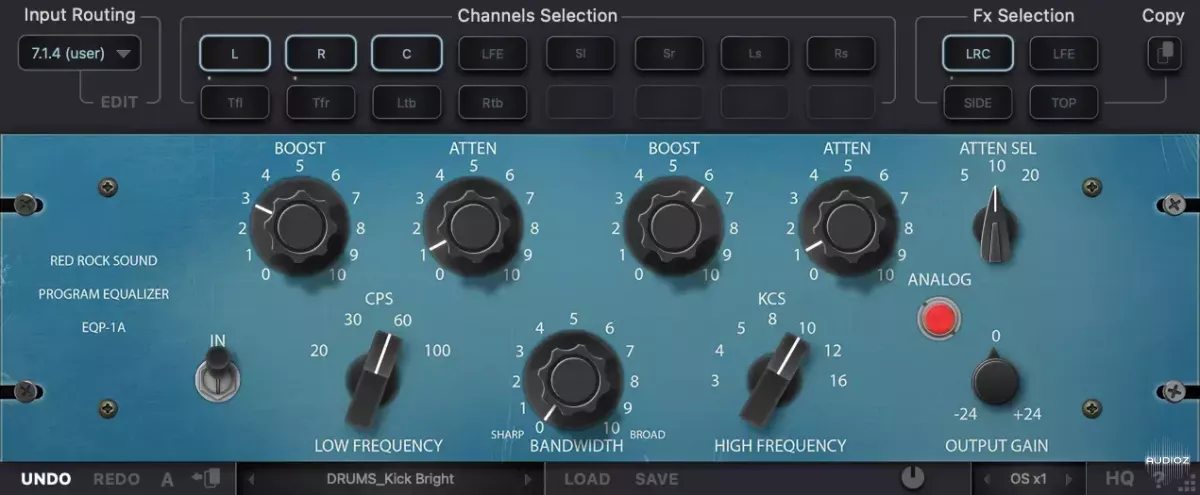Viewport: 1200px width, 495px height.
Task: Click the +24 output gain label
Action: coord(1027,415)
